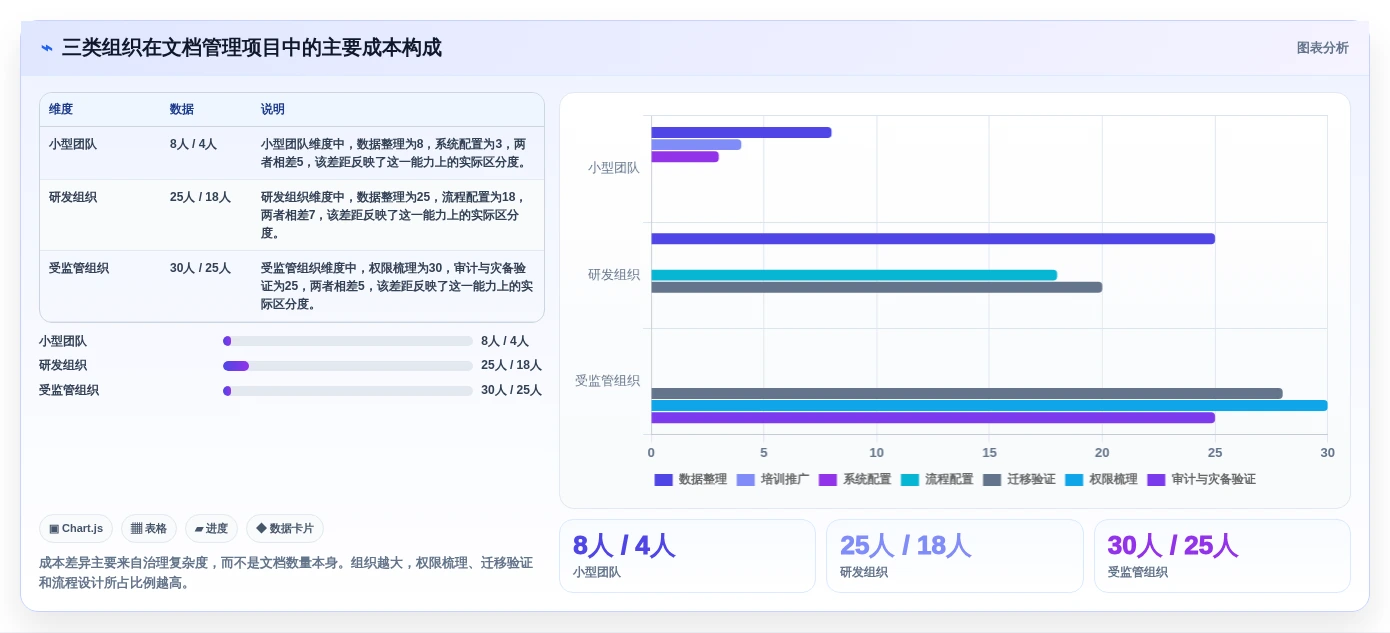Image resolution: width=1390 pixels, height=633 pixels.
Task: Click the 受监管组织 迁移验证 gray bar
Action: (966, 394)
